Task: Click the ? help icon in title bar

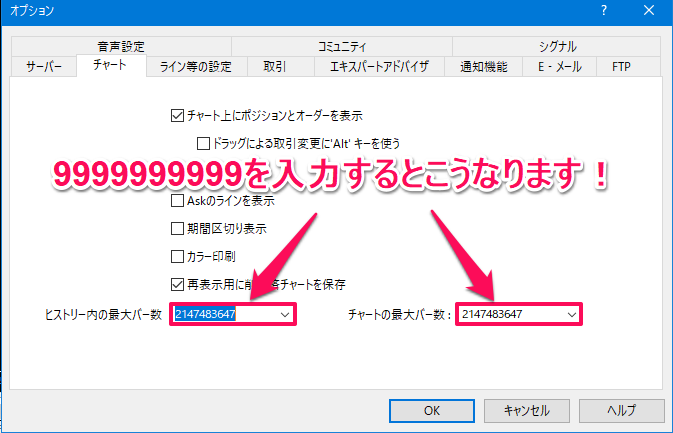Action: point(604,10)
